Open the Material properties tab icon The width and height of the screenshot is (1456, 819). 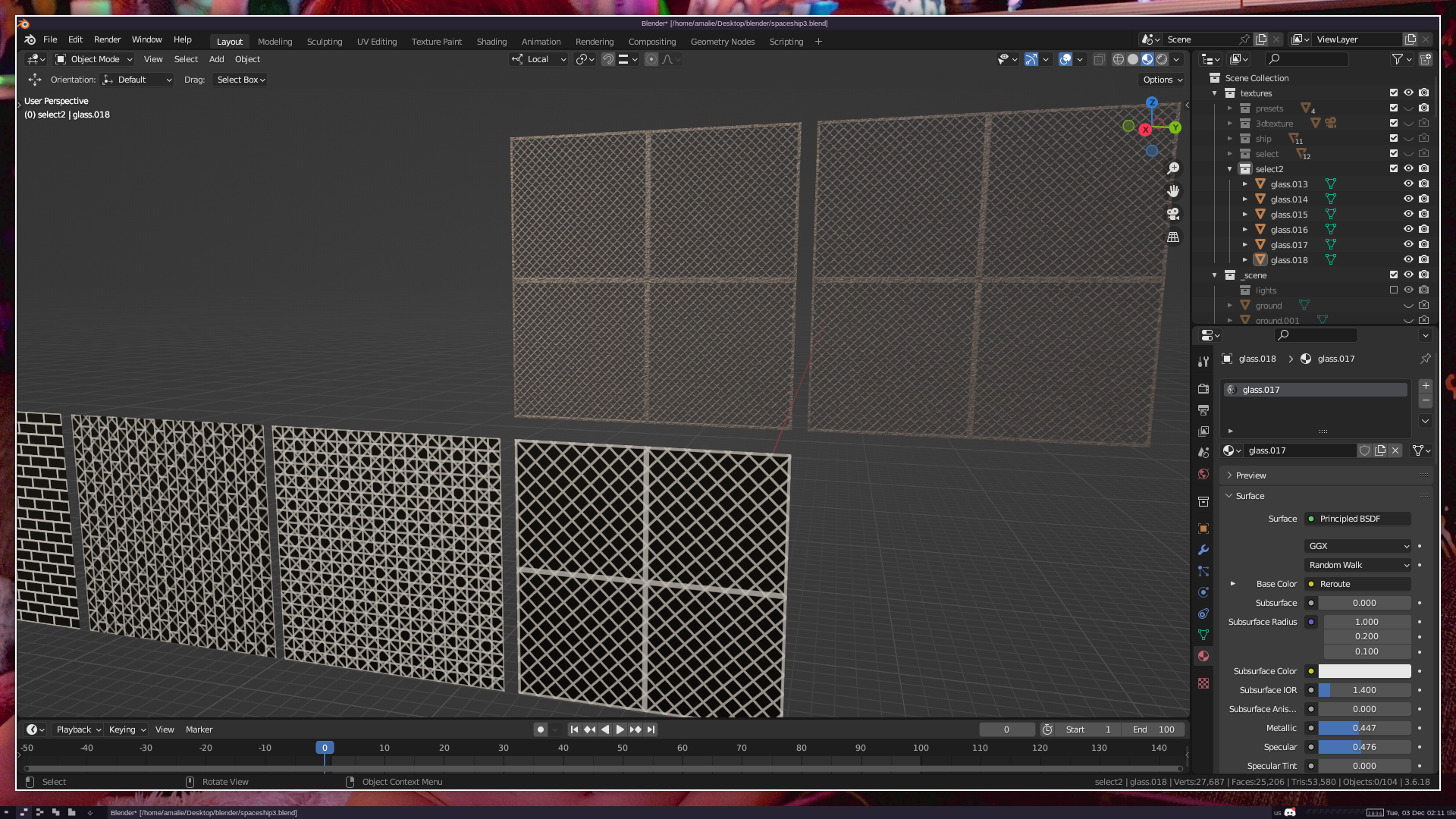click(1203, 656)
